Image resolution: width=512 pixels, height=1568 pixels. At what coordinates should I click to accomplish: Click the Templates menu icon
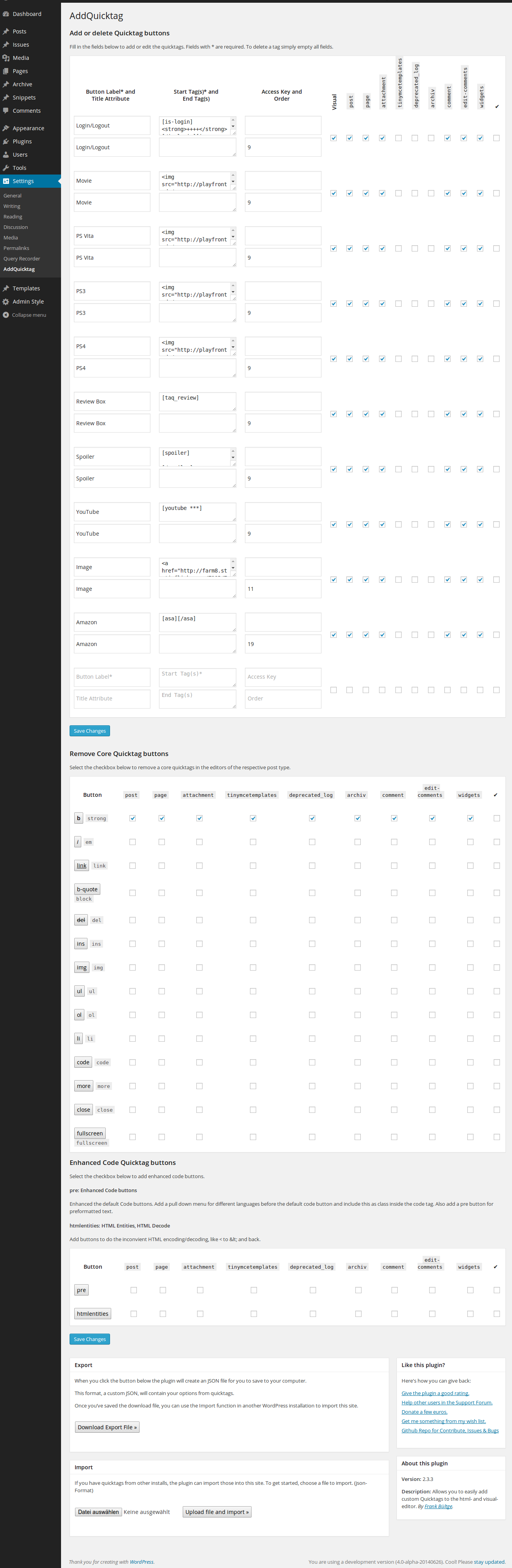point(6,288)
